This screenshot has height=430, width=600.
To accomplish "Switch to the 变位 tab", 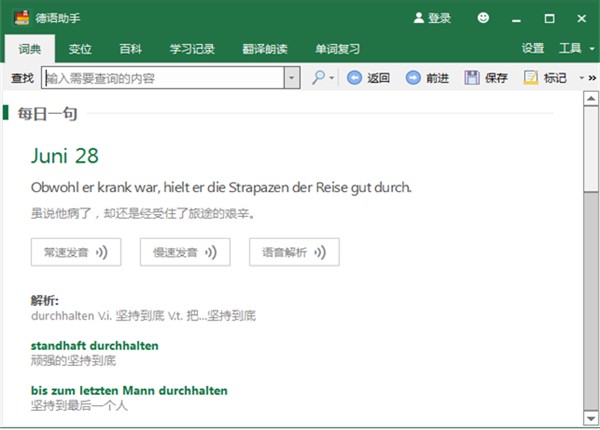I will (x=80, y=48).
